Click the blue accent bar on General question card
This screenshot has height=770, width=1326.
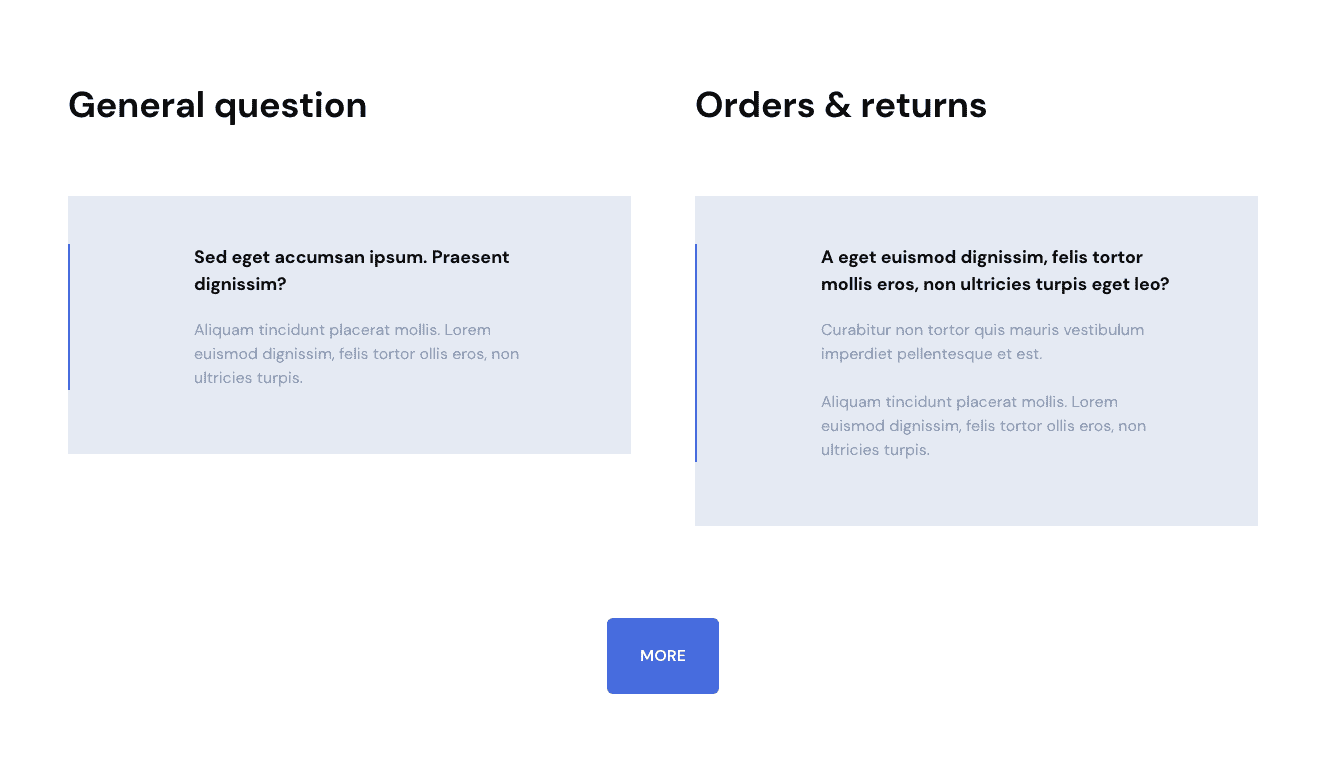69,316
